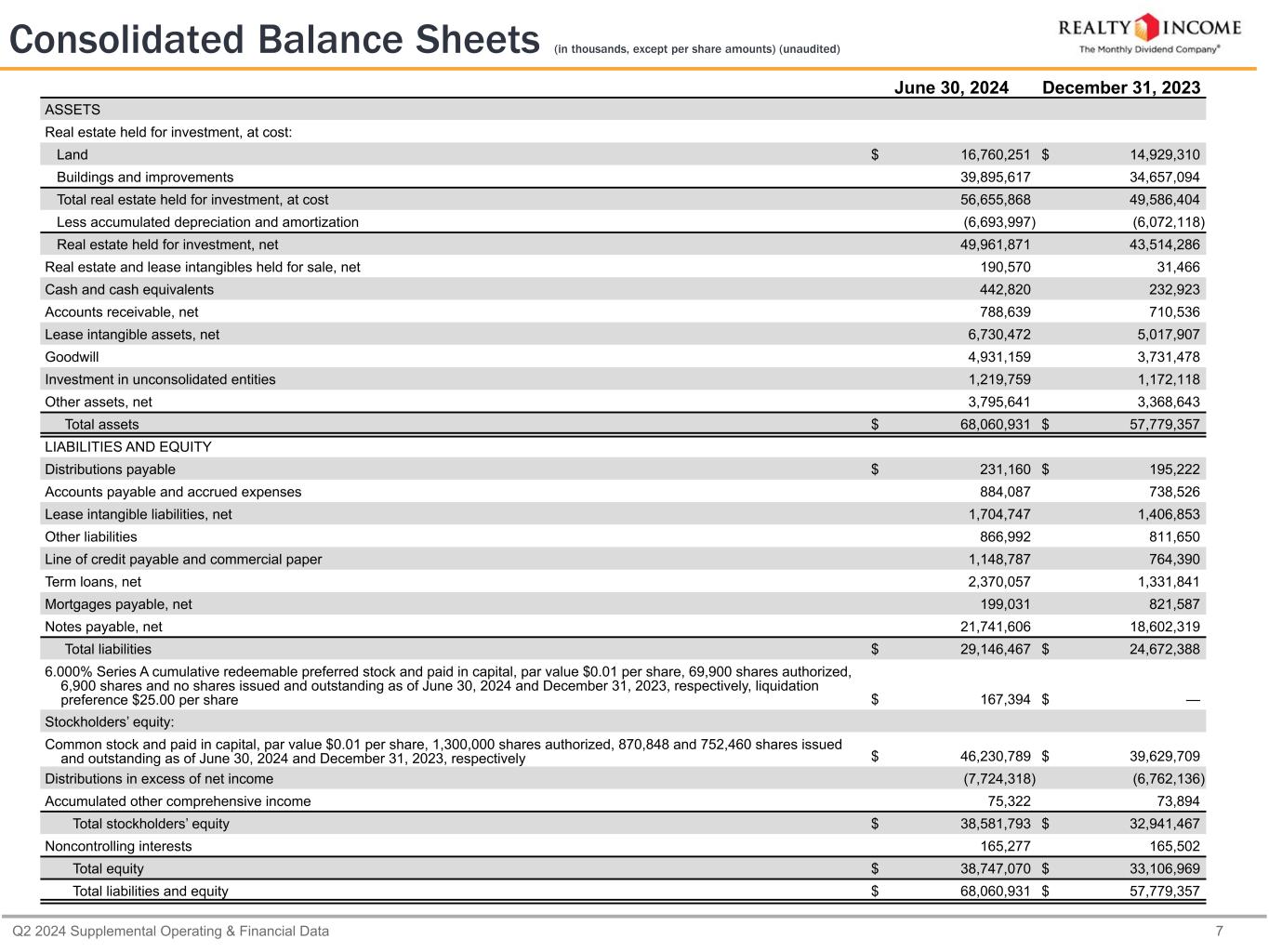Image resolution: width=1269 pixels, height=952 pixels.
Task: Click the Series A preferred stock description
Action: [x=446, y=685]
